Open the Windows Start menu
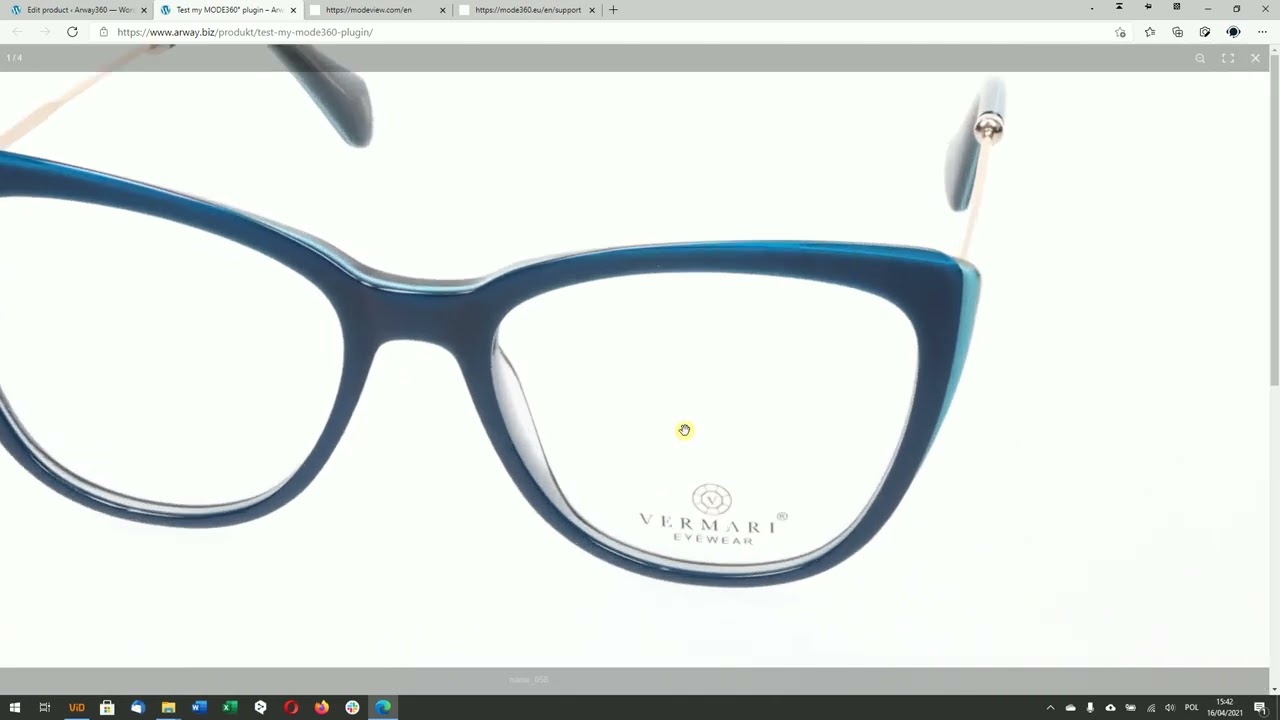Viewport: 1280px width, 720px height. (14, 708)
